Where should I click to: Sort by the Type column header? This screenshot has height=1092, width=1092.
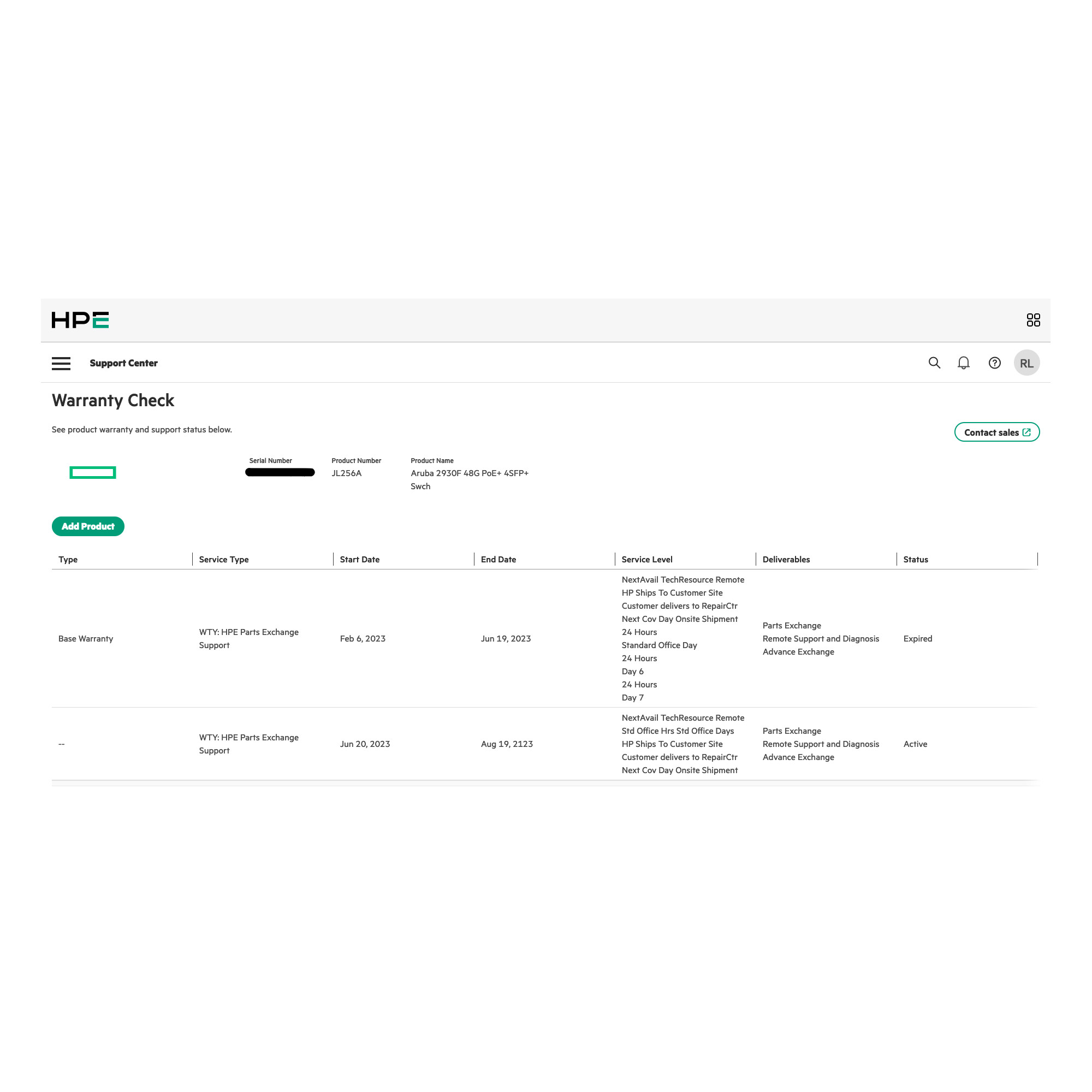point(68,559)
